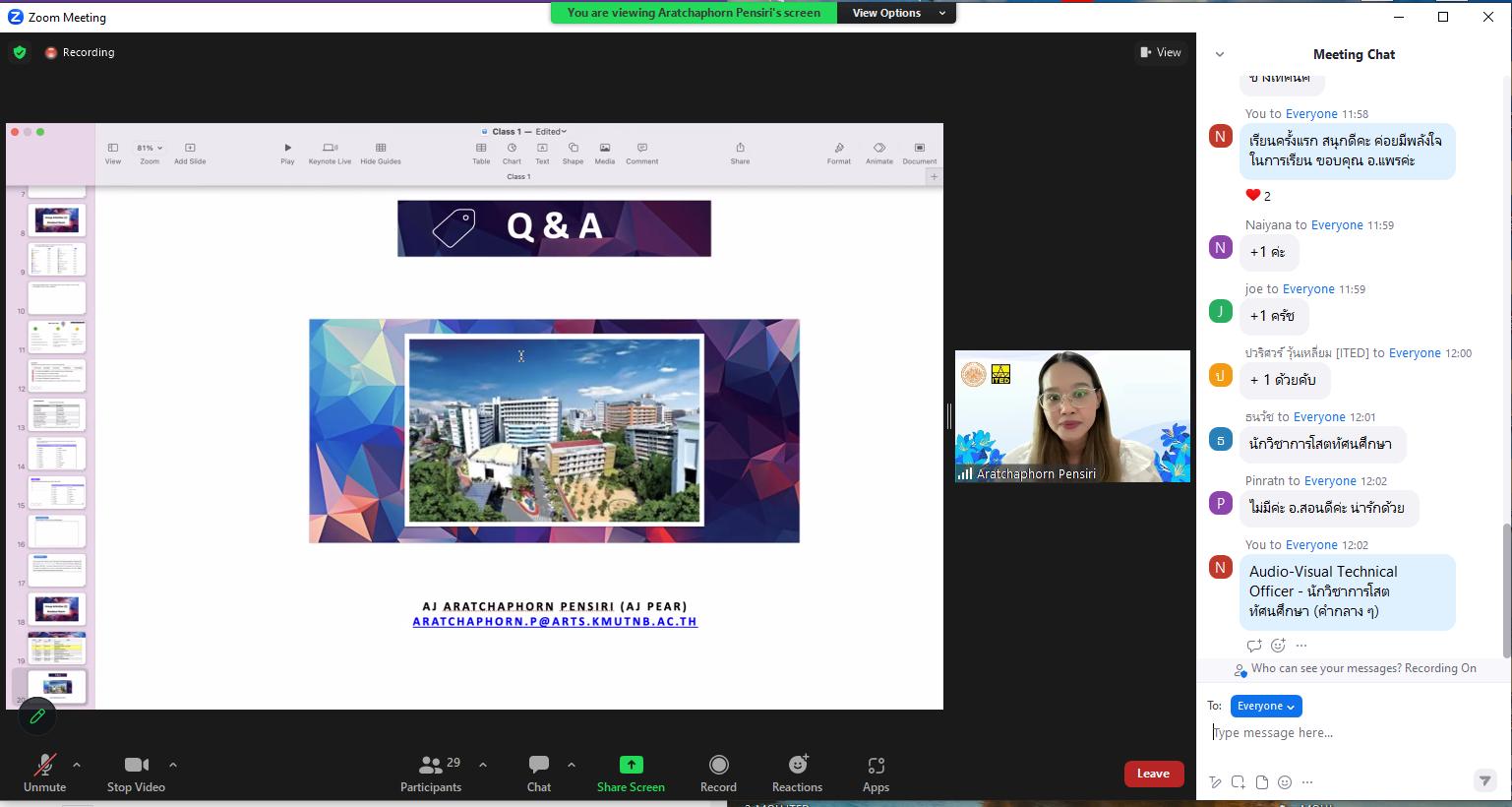Open Animate tab in shared Keynote
The width and height of the screenshot is (1512, 807).
[879, 154]
